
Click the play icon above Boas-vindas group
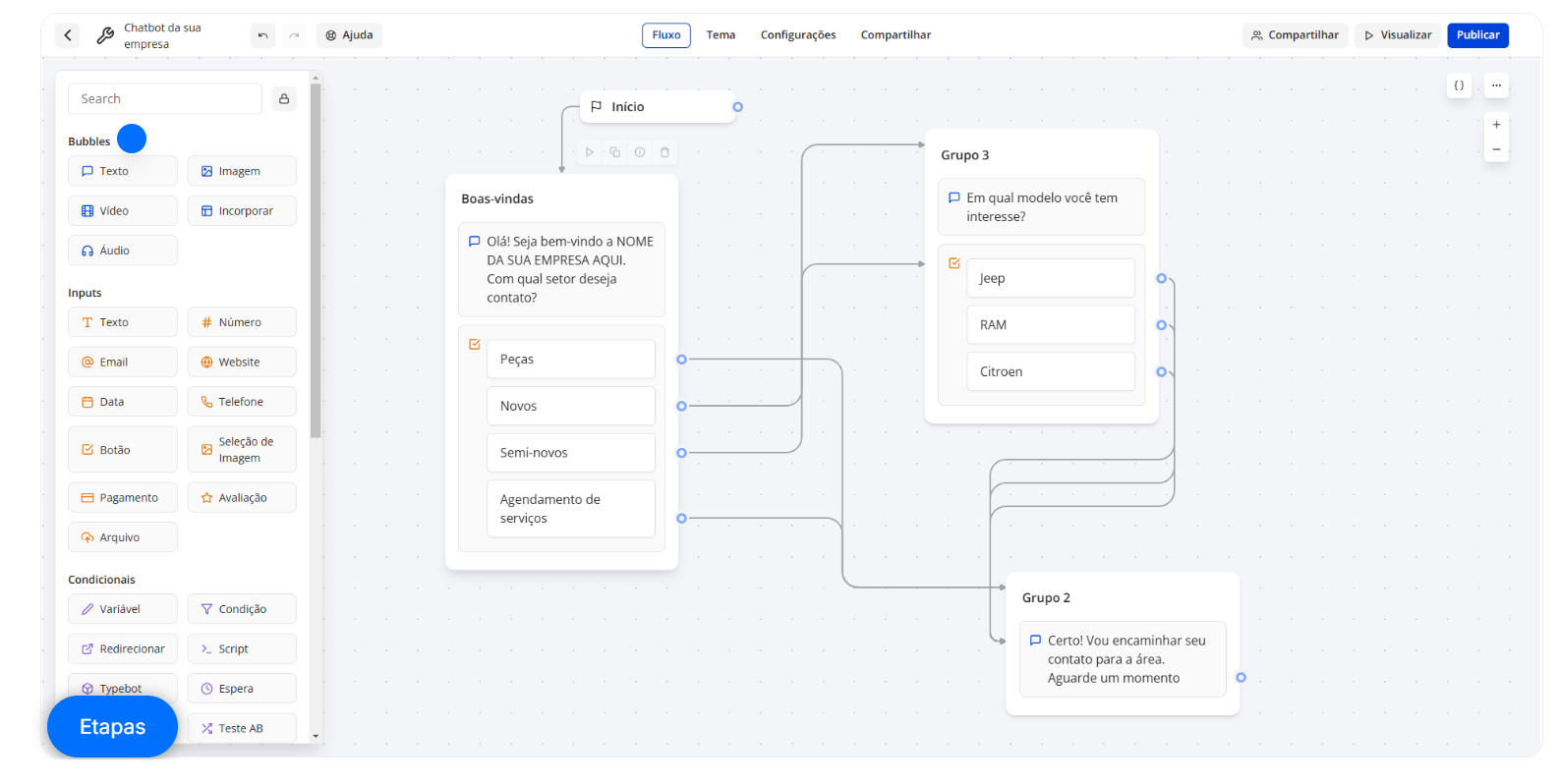(590, 152)
